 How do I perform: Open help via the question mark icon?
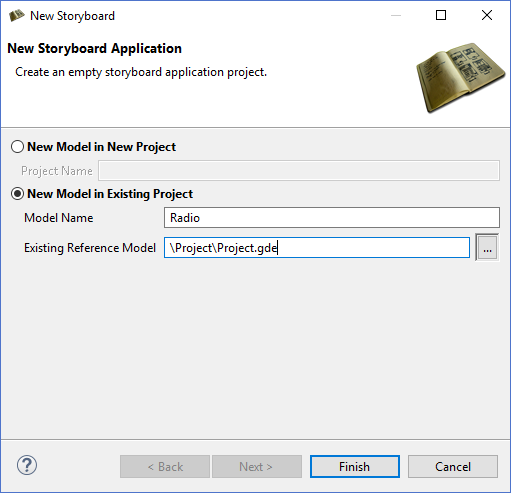click(27, 465)
